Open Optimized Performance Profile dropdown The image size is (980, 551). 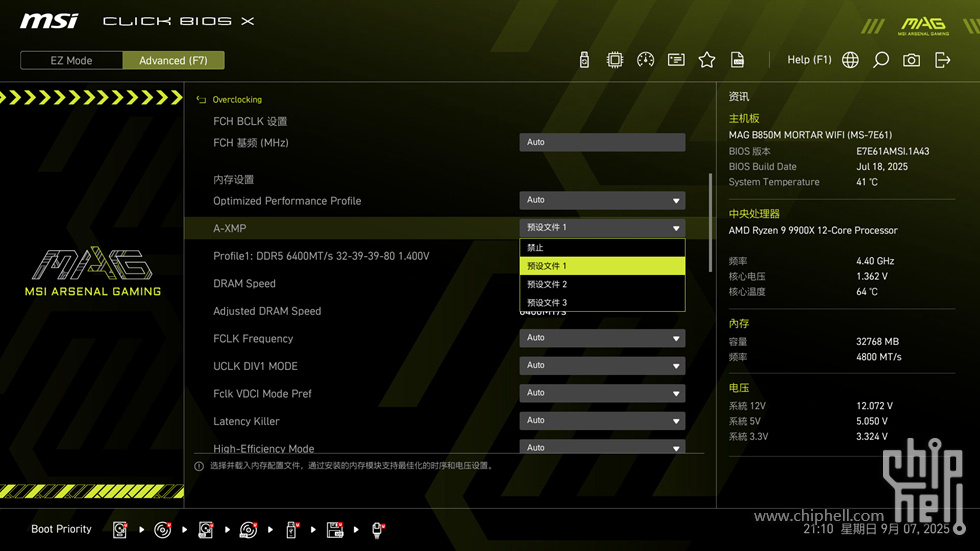click(602, 201)
